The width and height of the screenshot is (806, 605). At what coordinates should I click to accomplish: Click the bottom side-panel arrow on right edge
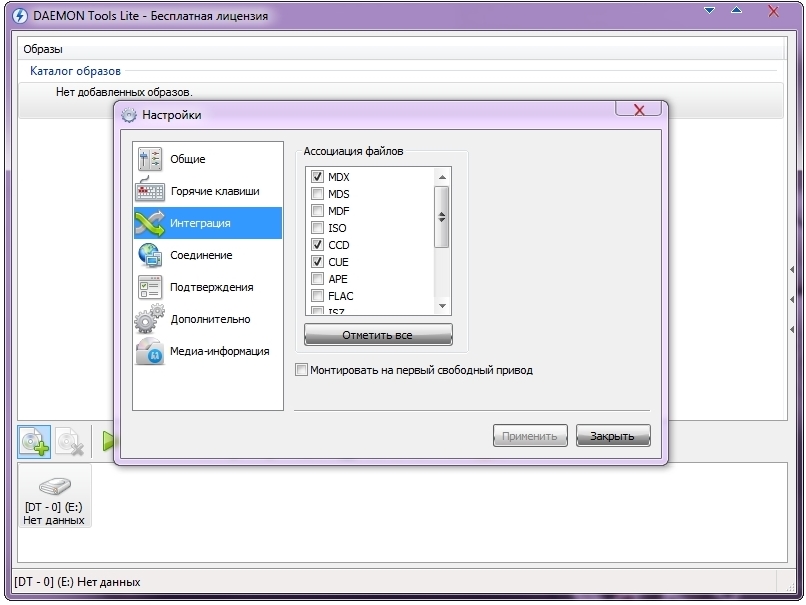[792, 329]
